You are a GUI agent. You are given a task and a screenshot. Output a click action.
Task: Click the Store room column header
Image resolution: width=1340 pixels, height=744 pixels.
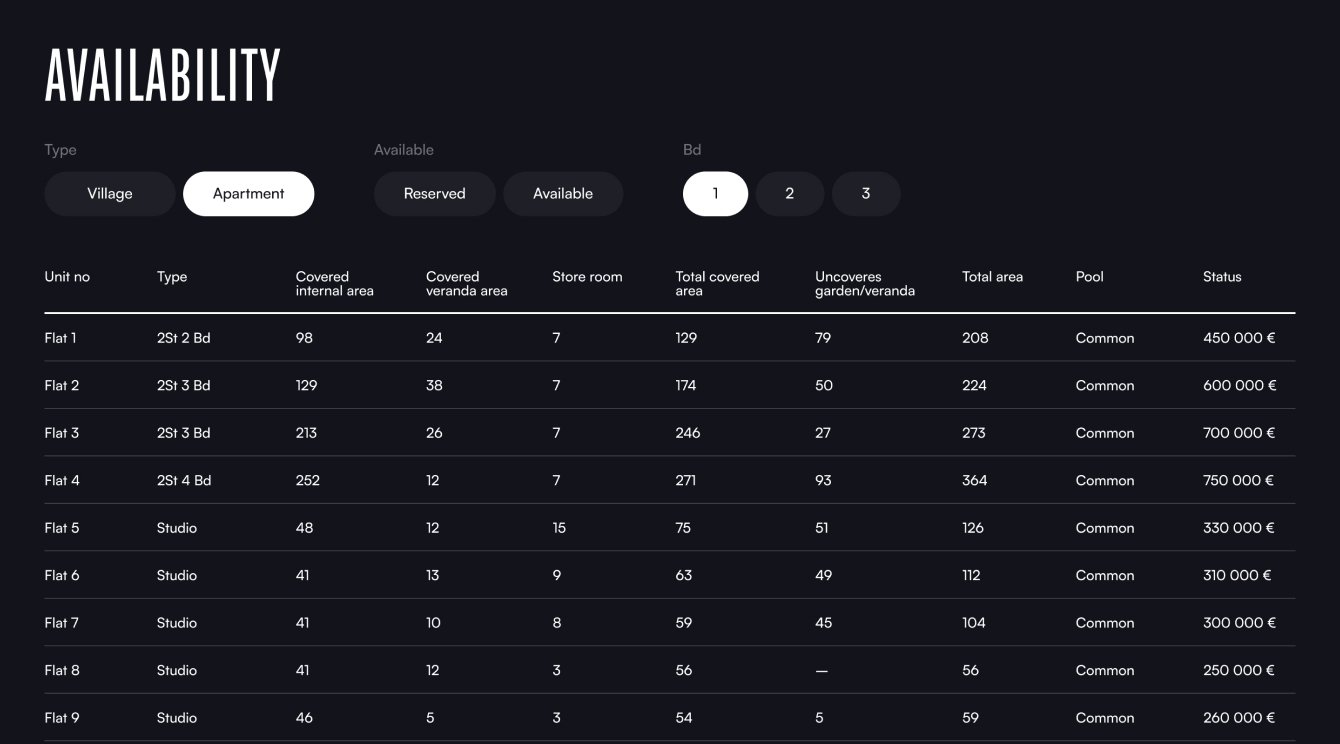pyautogui.click(x=587, y=277)
